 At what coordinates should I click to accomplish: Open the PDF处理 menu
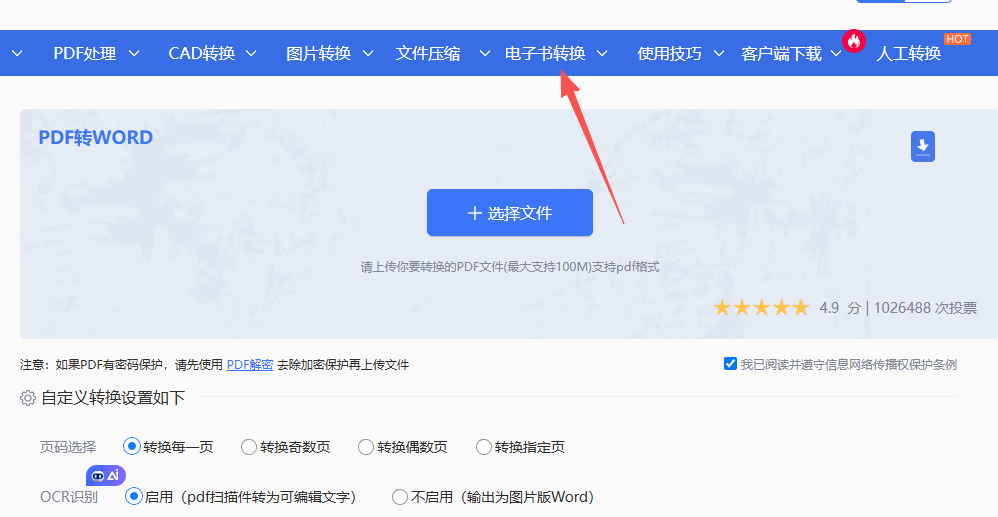pos(85,53)
